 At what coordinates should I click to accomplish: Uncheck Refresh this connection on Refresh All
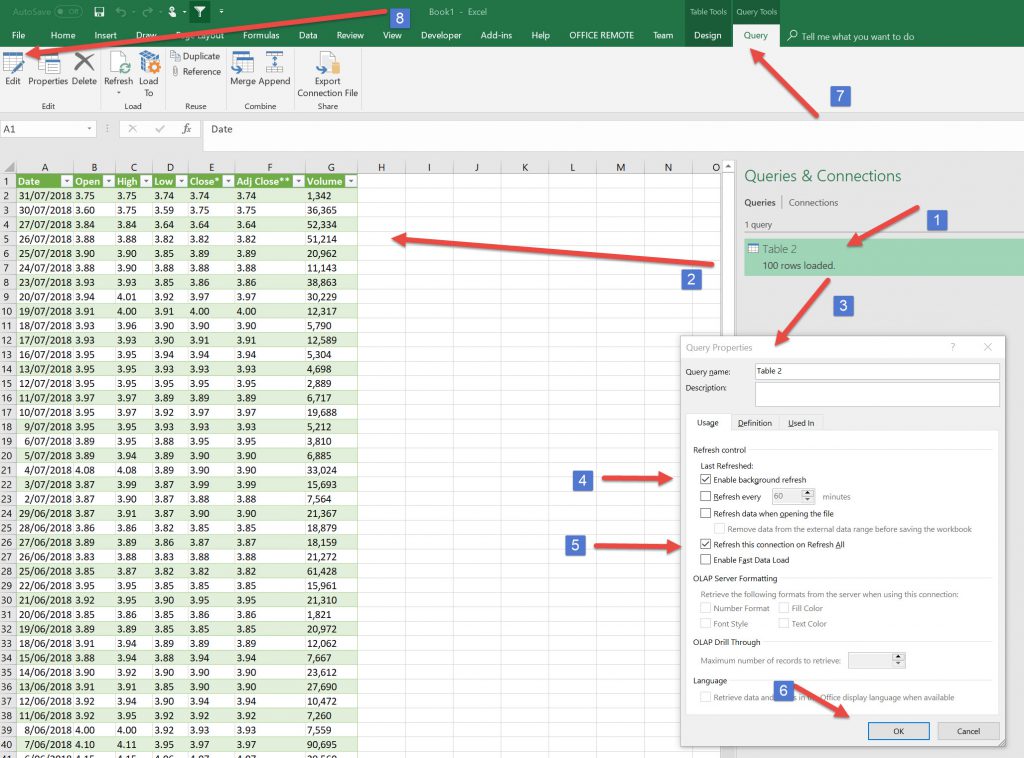tap(706, 545)
